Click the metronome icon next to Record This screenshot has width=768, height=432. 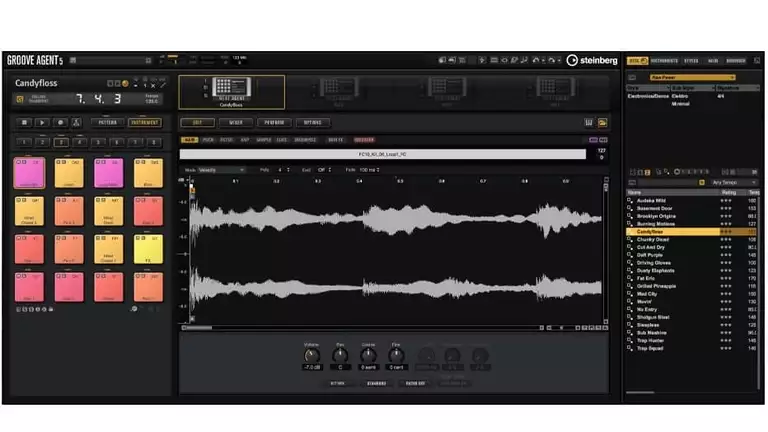tap(76, 122)
